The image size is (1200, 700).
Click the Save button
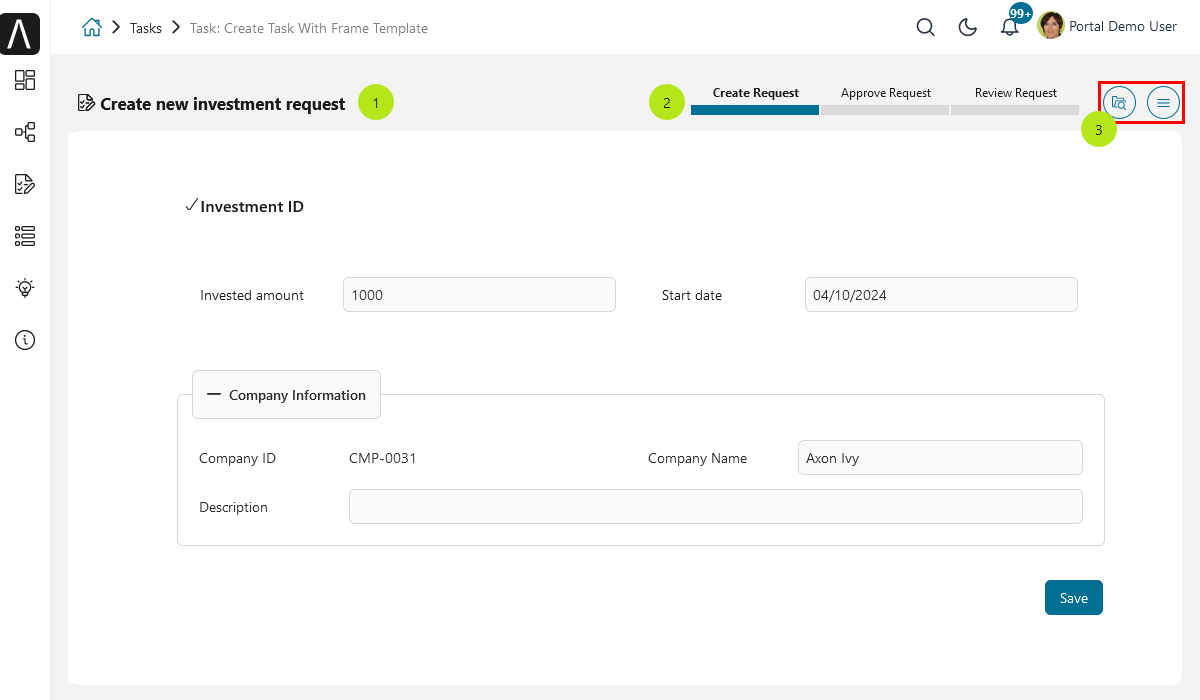1074,598
